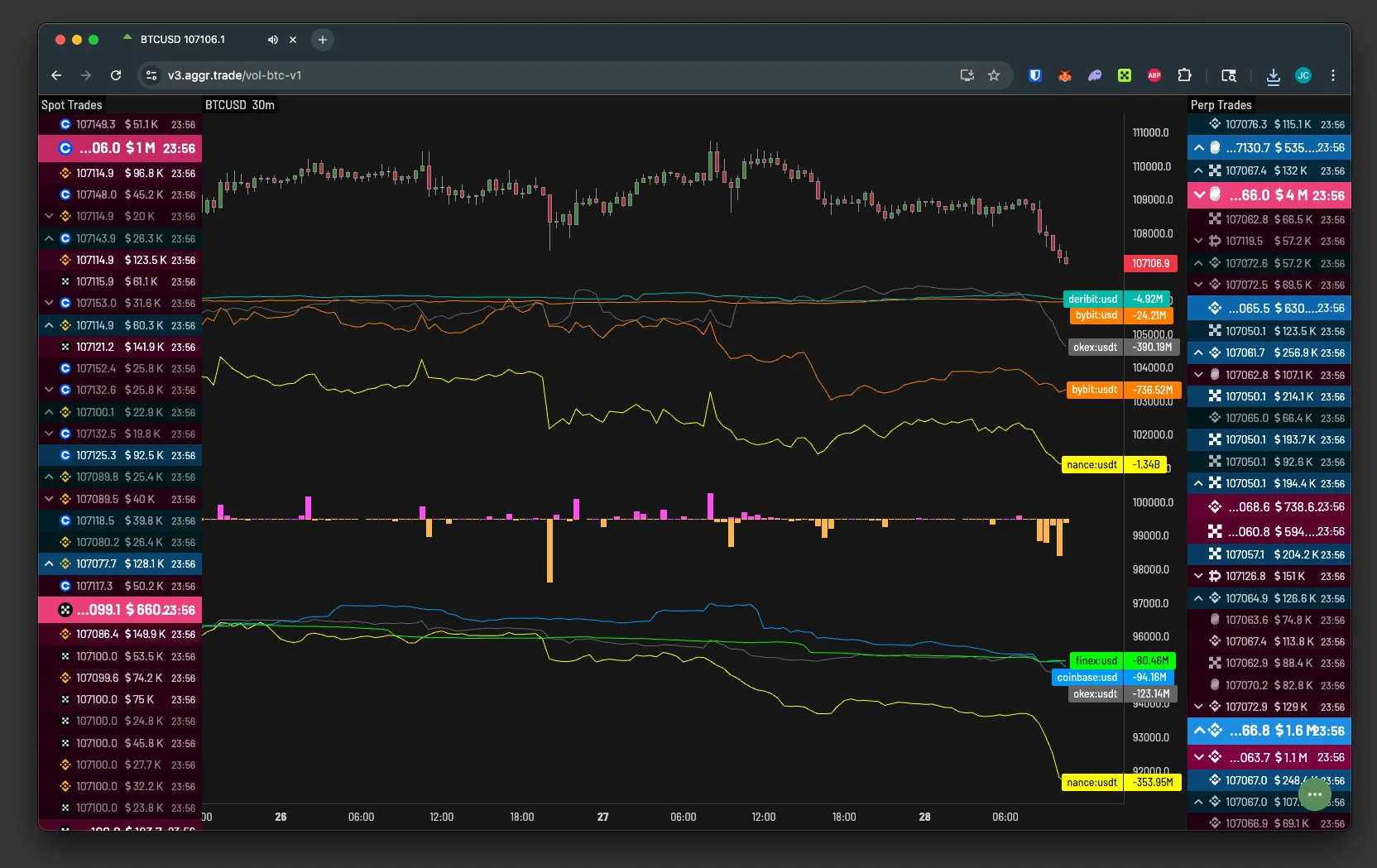This screenshot has width=1377, height=868.
Task: Open Adblock Plus from the toolbar
Action: coord(1154,75)
